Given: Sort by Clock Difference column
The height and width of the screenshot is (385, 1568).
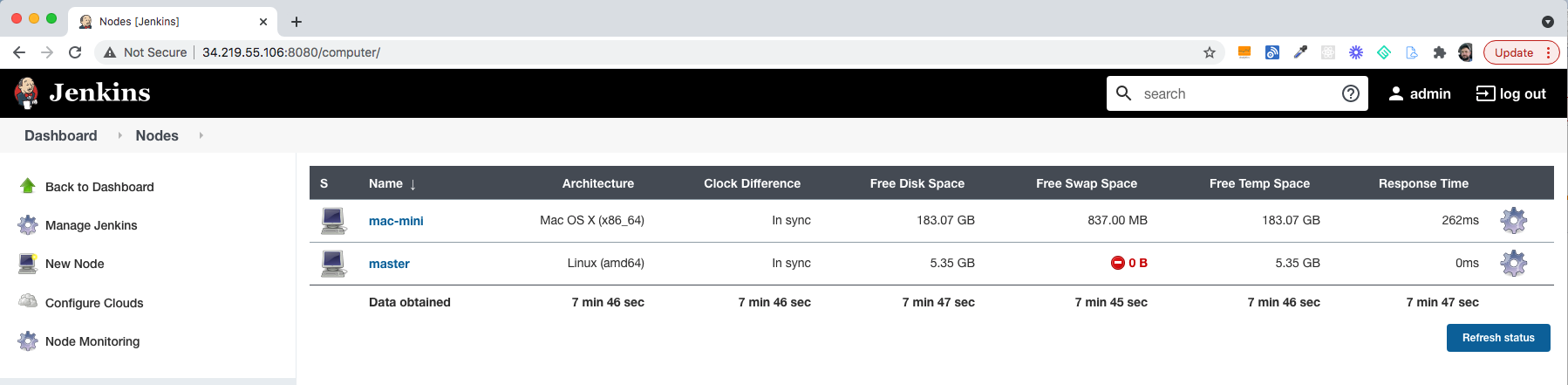Looking at the screenshot, I should pyautogui.click(x=753, y=183).
